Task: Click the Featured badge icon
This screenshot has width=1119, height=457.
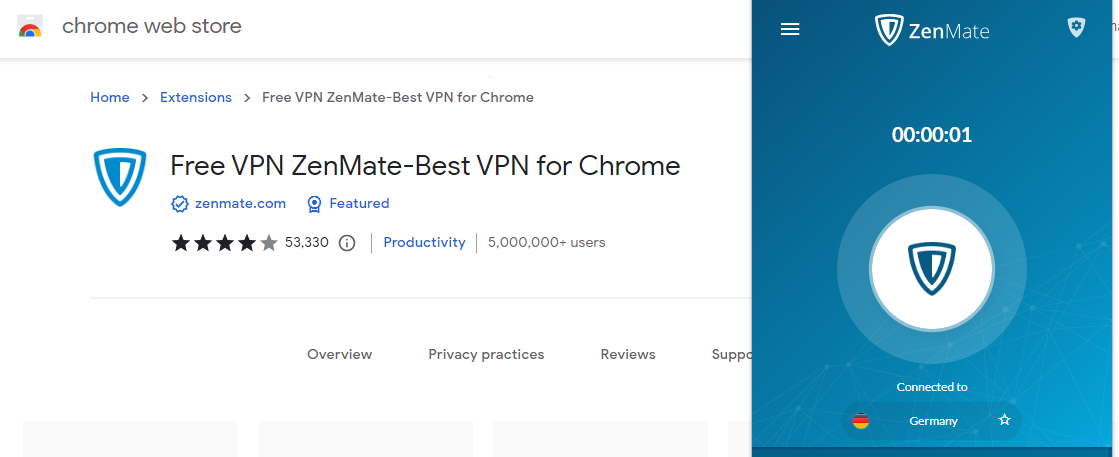Action: [314, 204]
